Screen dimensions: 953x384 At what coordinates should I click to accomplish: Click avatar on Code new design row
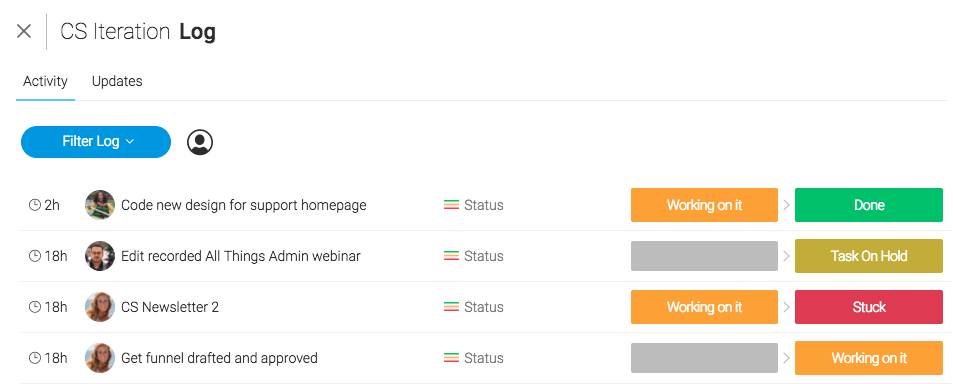[100, 205]
